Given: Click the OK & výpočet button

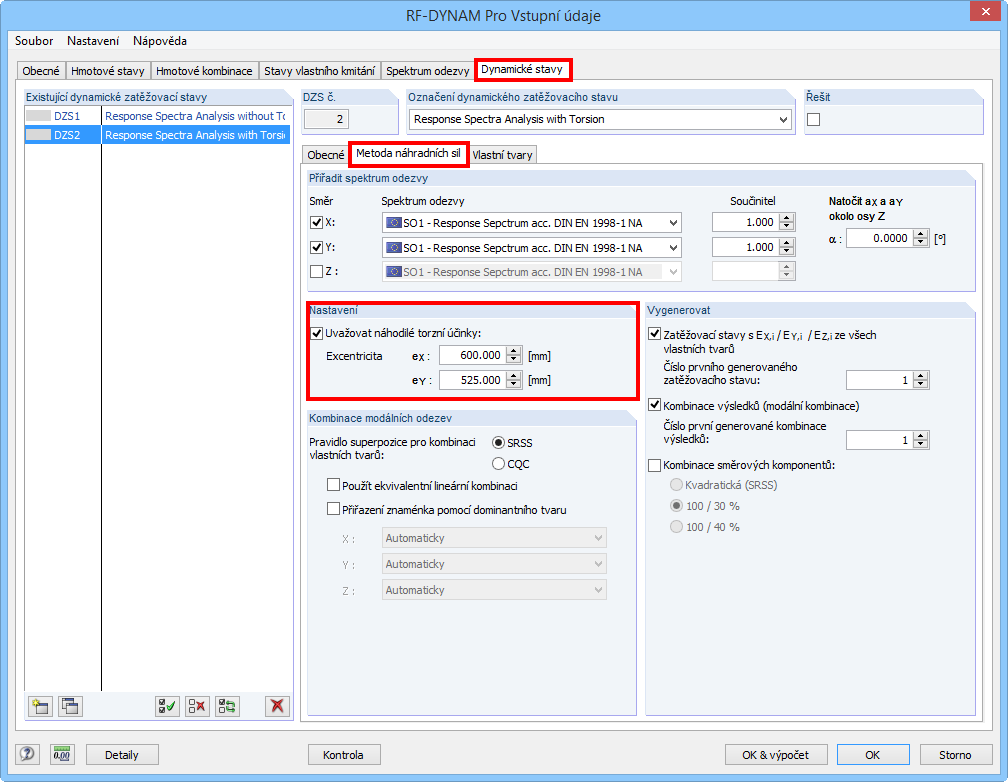Looking at the screenshot, I should pyautogui.click(x=775, y=755).
